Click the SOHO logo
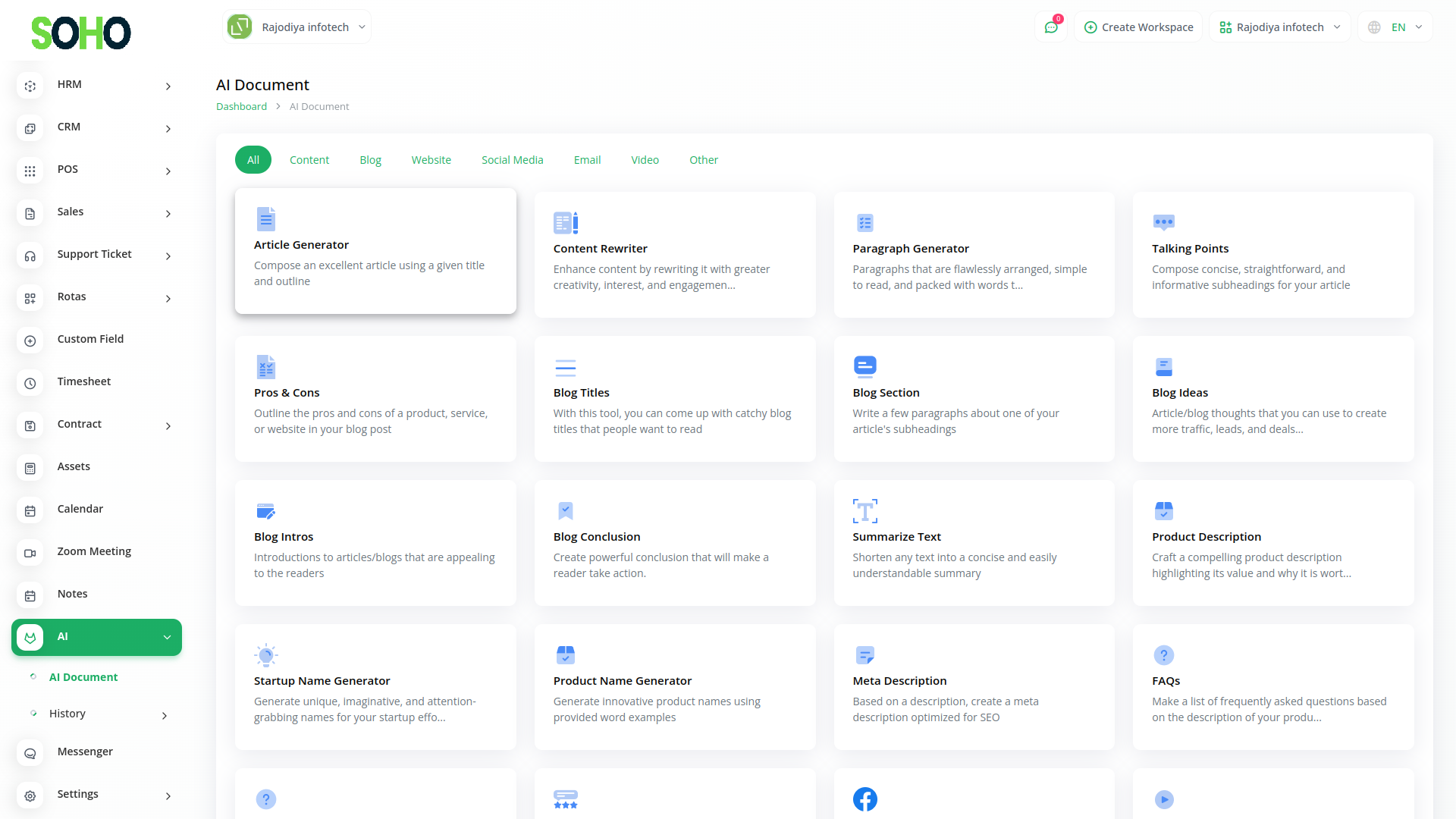Viewport: 1456px width, 819px height. pos(80,33)
